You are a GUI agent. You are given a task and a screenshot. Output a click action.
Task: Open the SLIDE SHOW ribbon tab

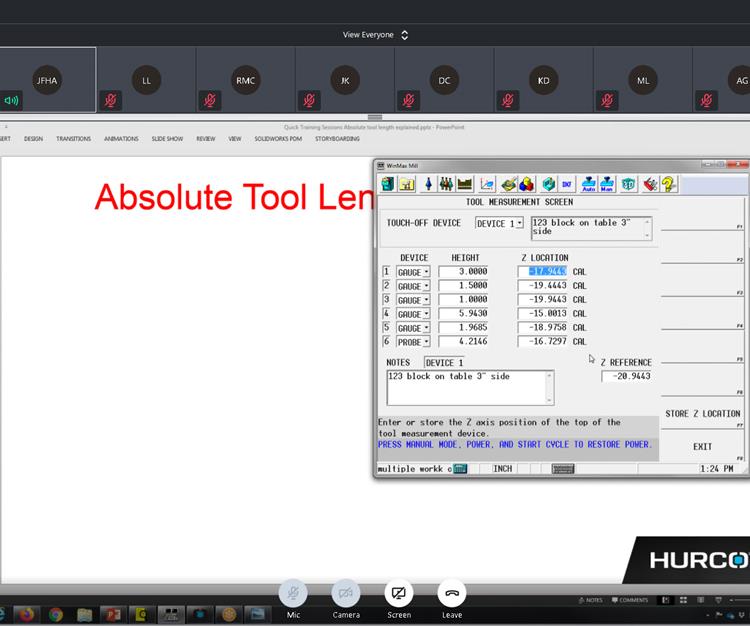point(167,139)
